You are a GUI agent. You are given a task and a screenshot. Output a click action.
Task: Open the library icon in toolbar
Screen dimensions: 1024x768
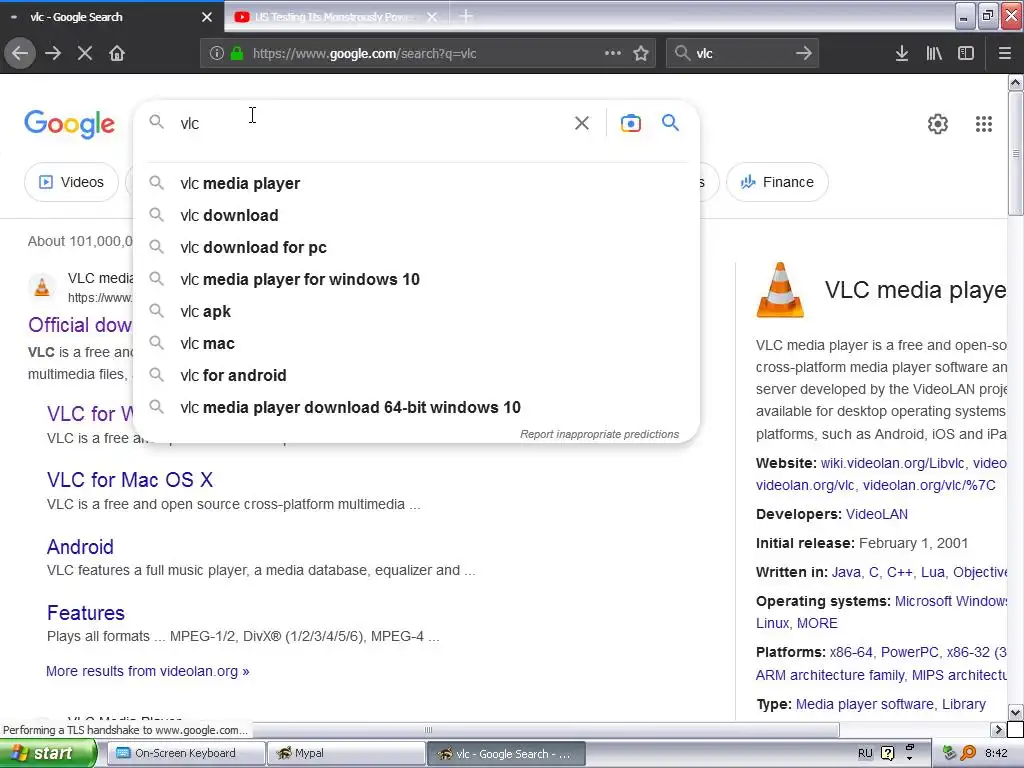[x=934, y=54]
